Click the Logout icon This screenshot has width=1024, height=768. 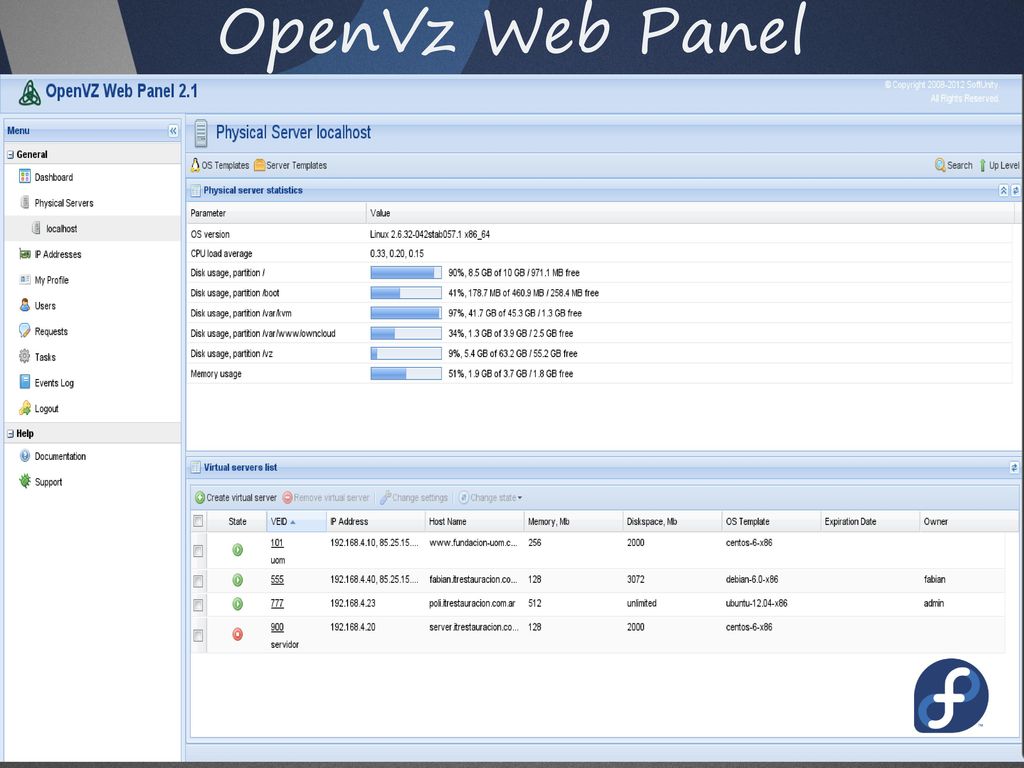pyautogui.click(x=25, y=408)
